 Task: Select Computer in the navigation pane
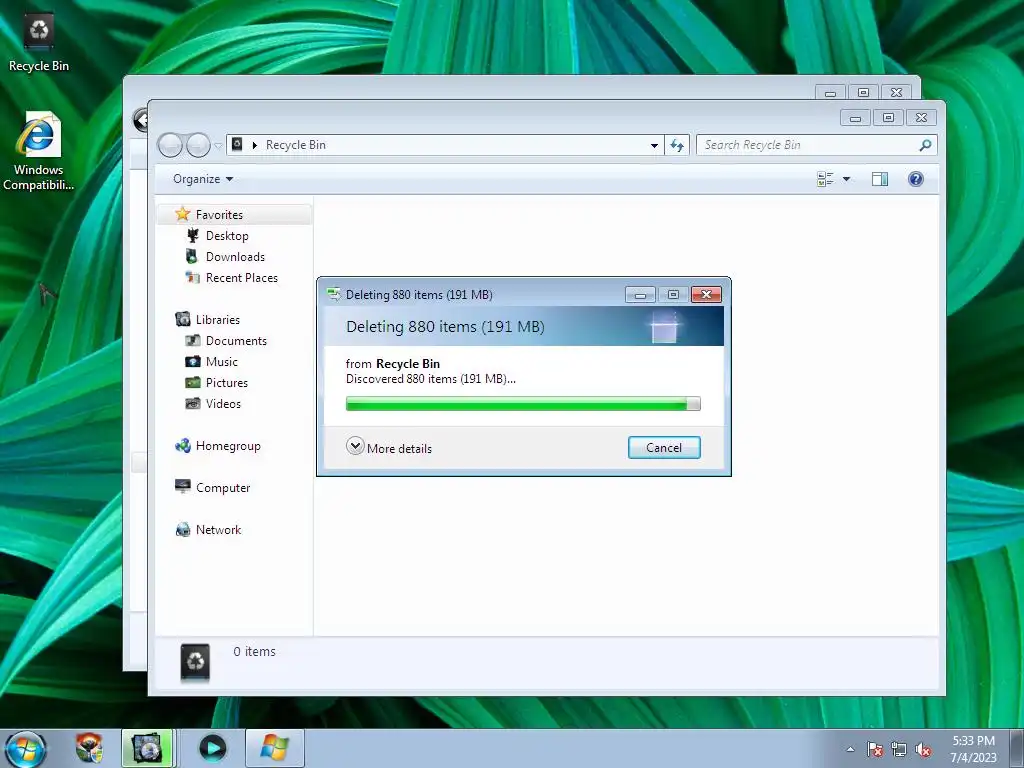coord(223,488)
